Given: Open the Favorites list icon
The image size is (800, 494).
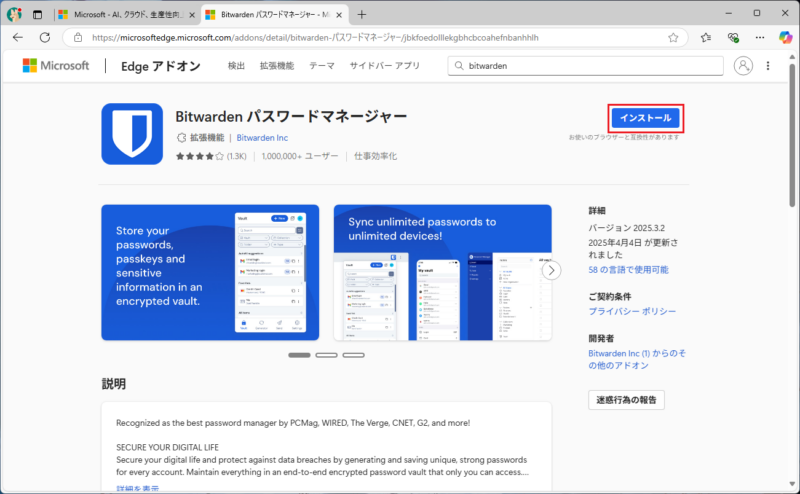Looking at the screenshot, I should (x=706, y=37).
